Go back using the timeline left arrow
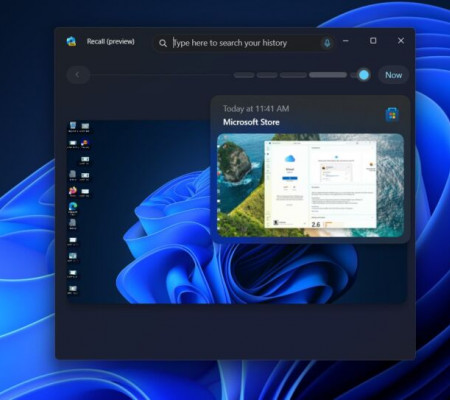 [x=78, y=75]
